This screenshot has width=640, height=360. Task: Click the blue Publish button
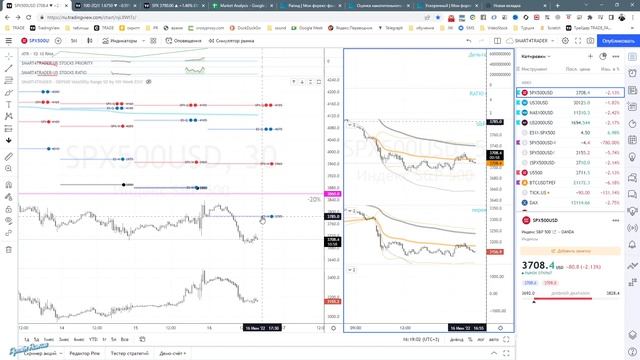[618, 41]
